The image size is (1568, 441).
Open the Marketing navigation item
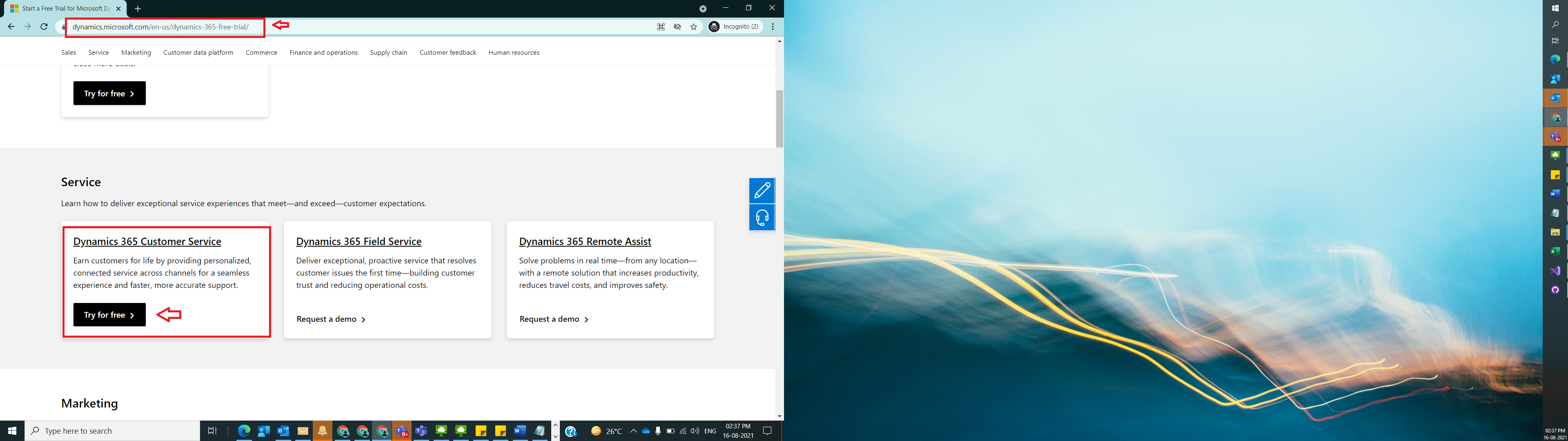point(136,52)
